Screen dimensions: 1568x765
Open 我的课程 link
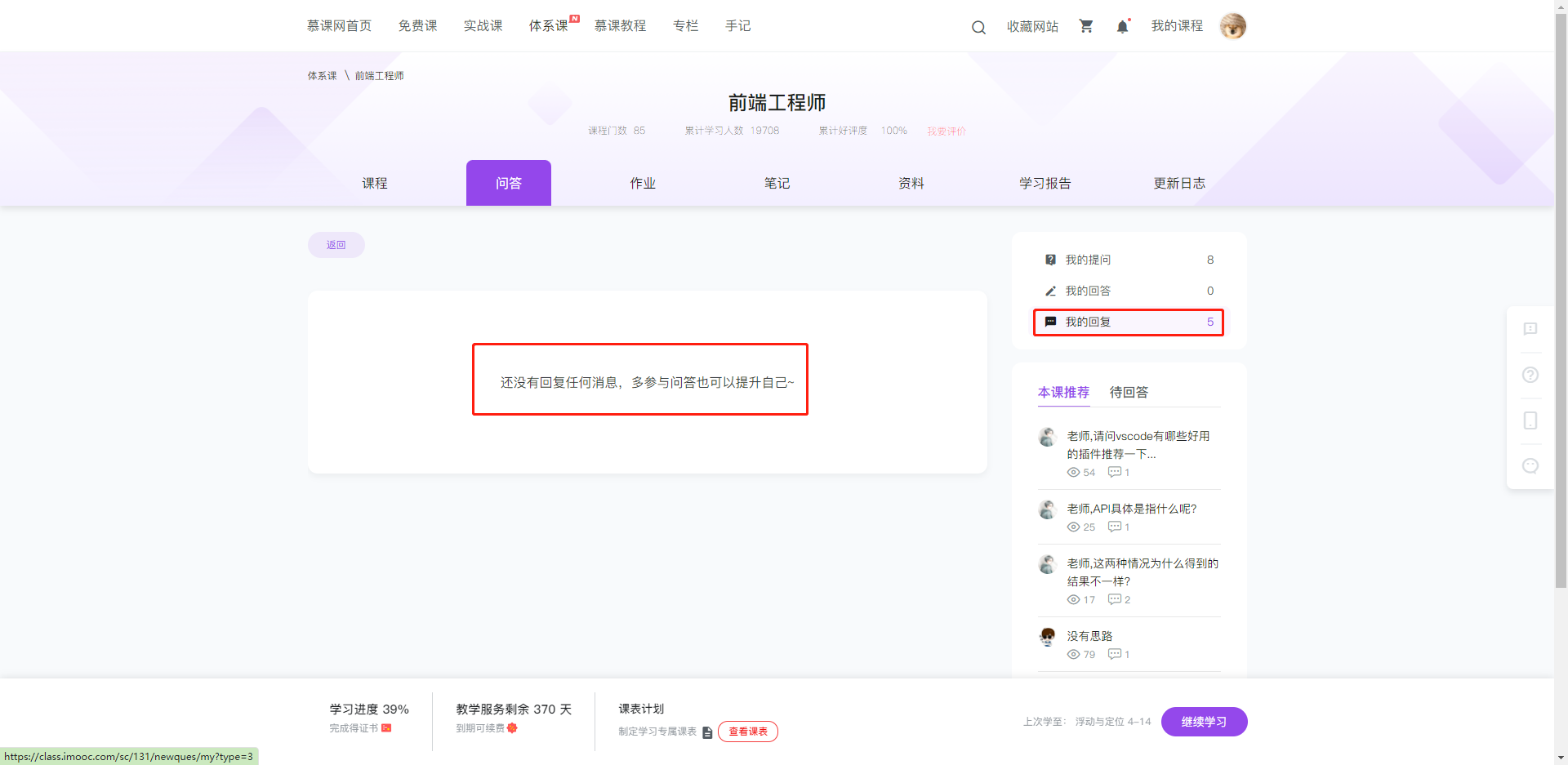(x=1177, y=26)
